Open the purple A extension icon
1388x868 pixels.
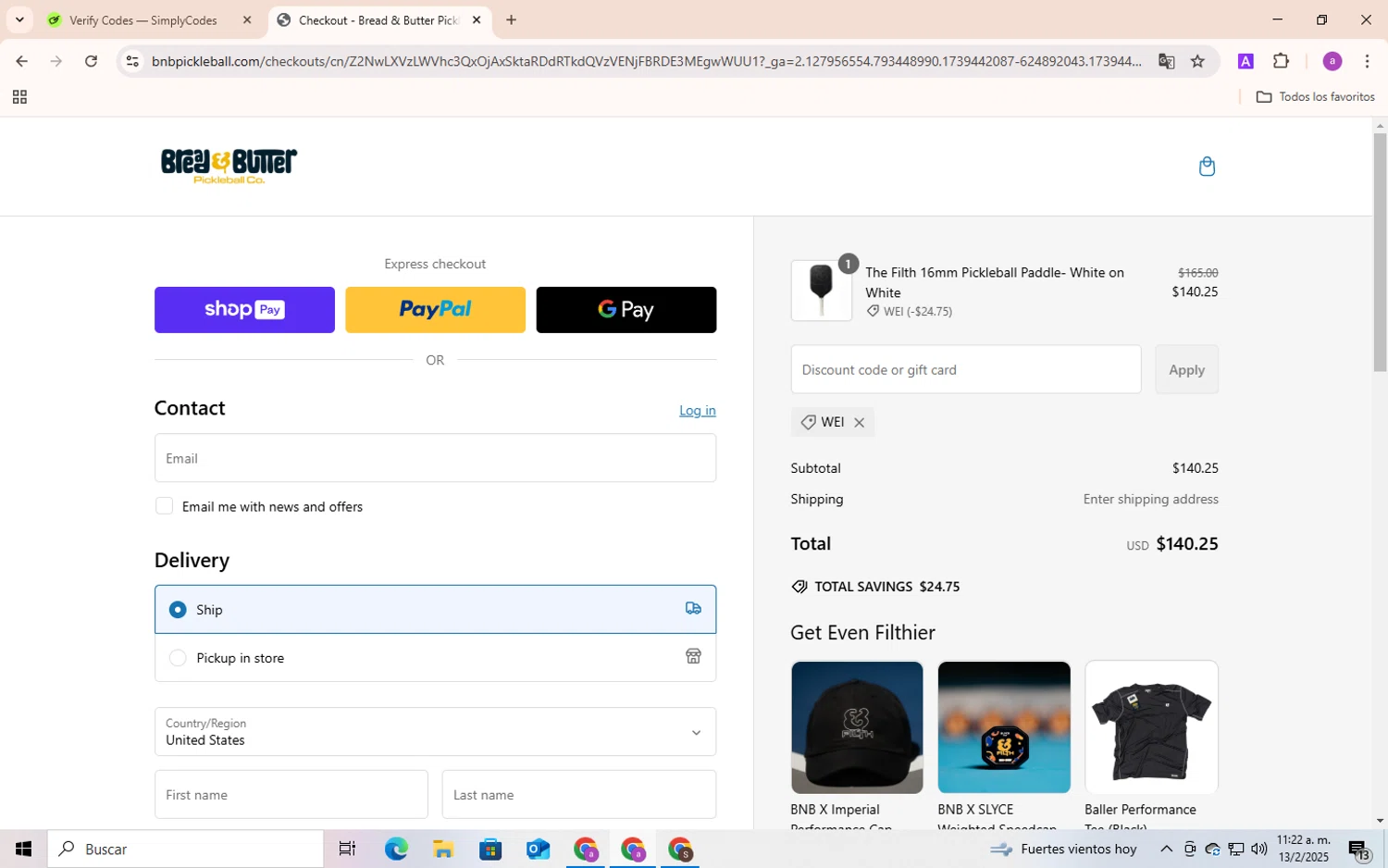pos(1245,61)
